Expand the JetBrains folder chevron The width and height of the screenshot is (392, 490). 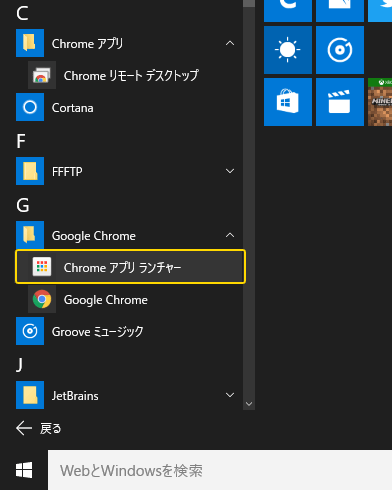pos(230,395)
